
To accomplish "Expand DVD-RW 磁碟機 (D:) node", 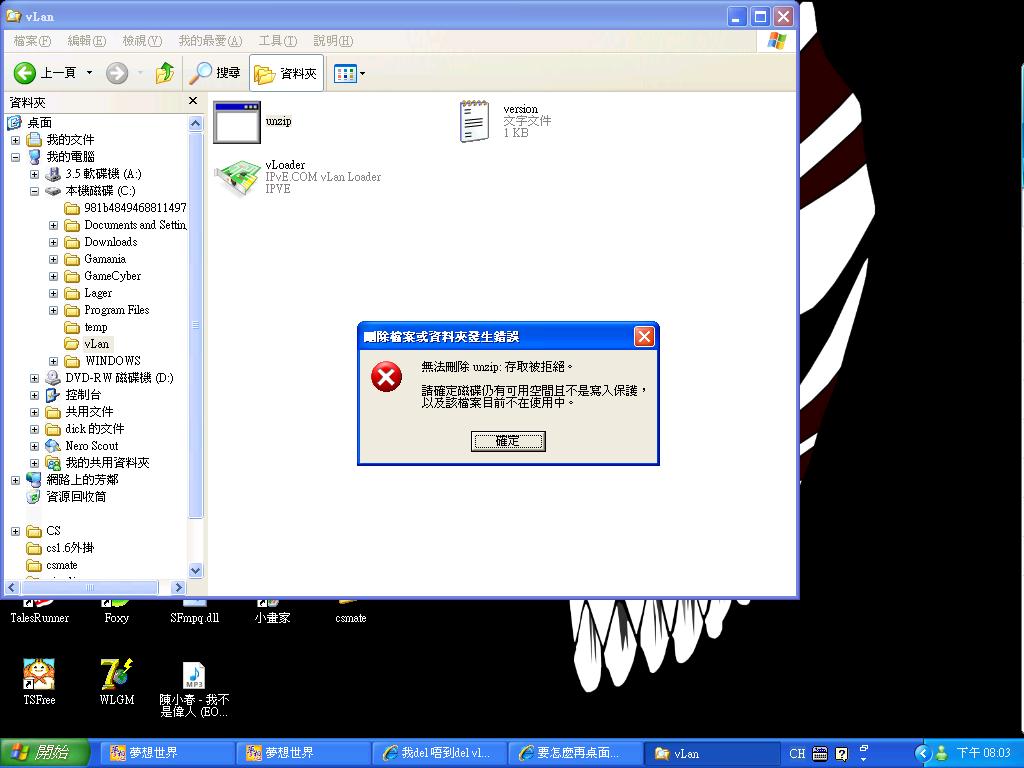I will pyautogui.click(x=35, y=378).
